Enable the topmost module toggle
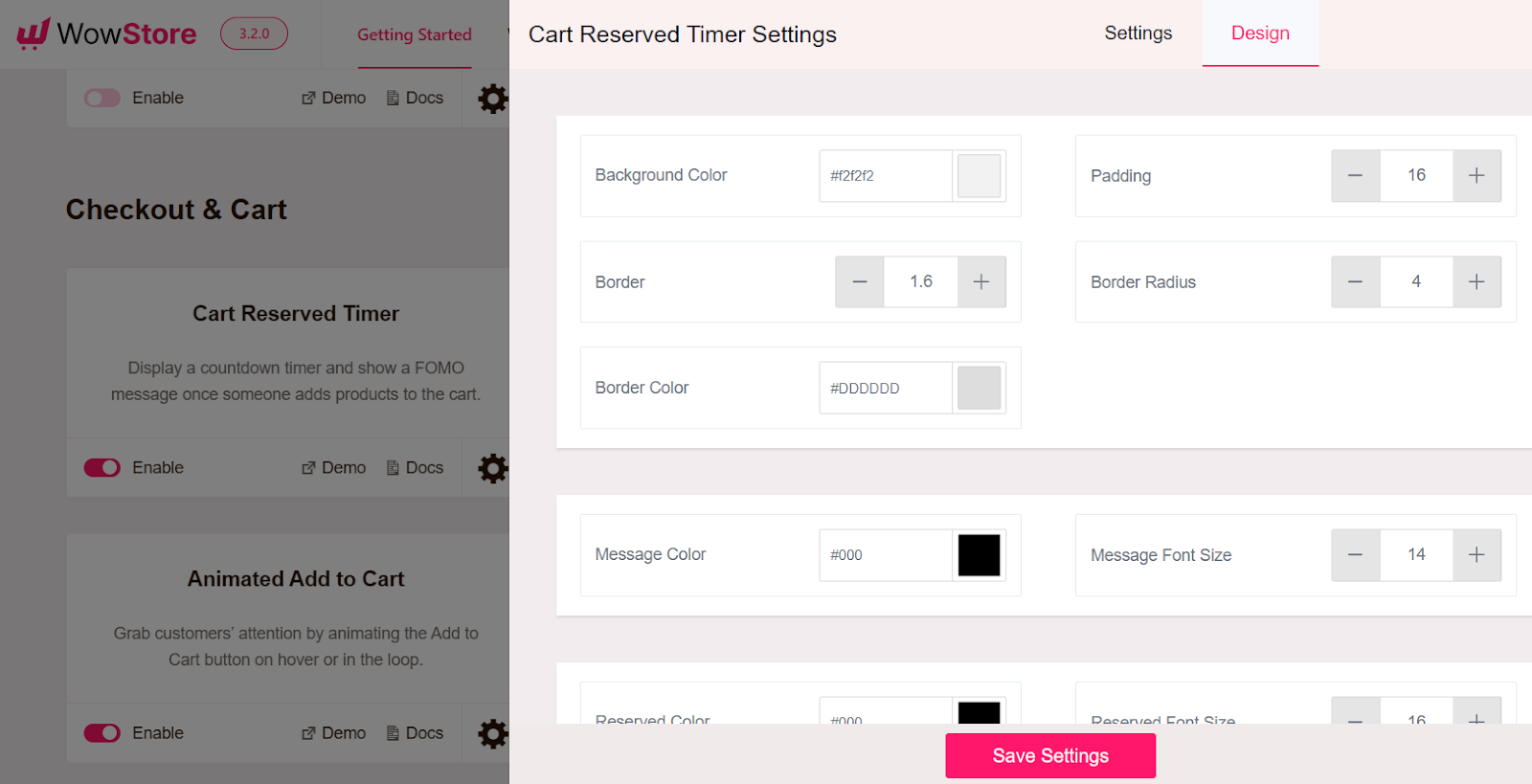The height and width of the screenshot is (784, 1532). pyautogui.click(x=101, y=98)
